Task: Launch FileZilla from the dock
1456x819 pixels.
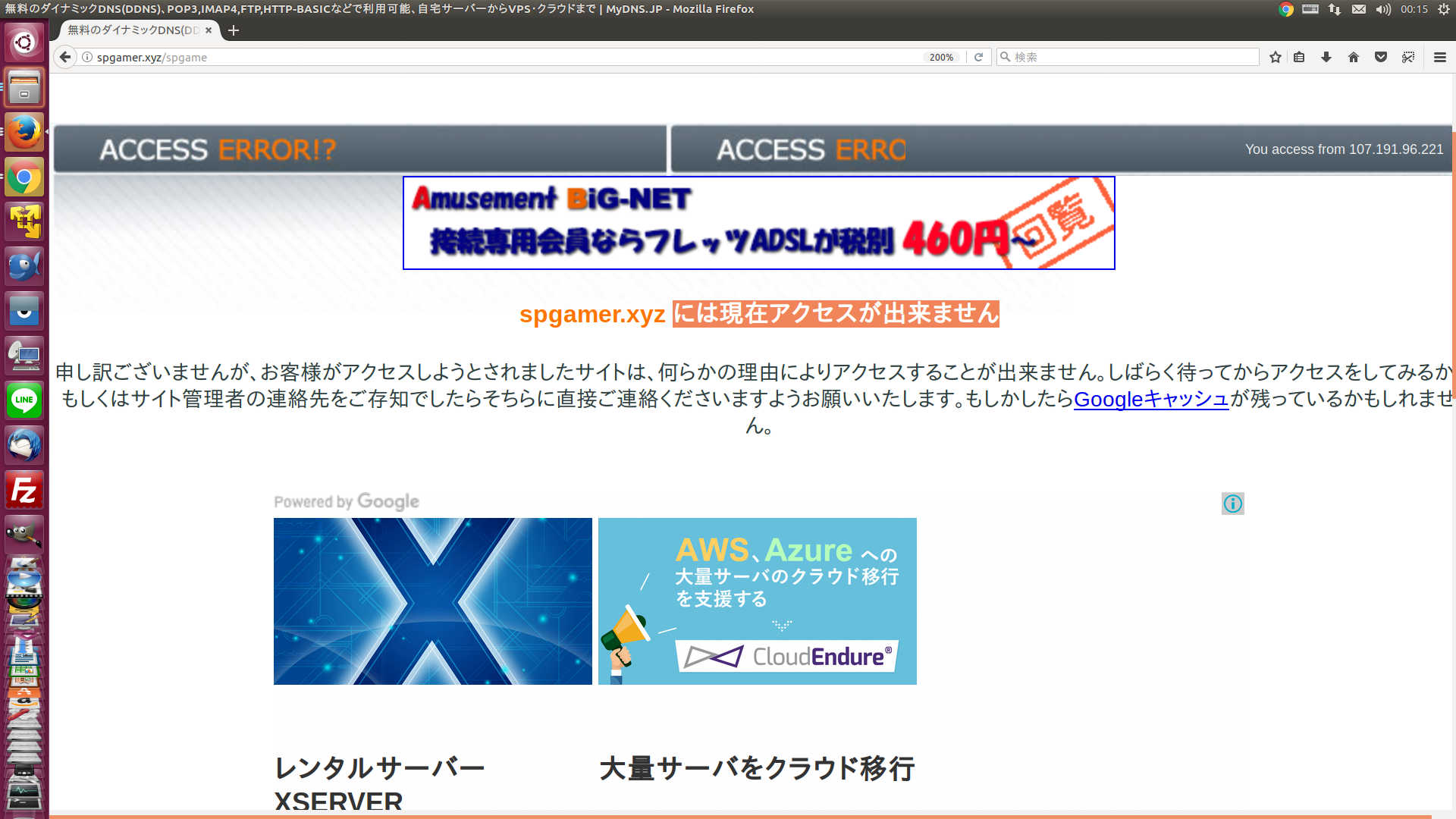Action: coord(24,491)
